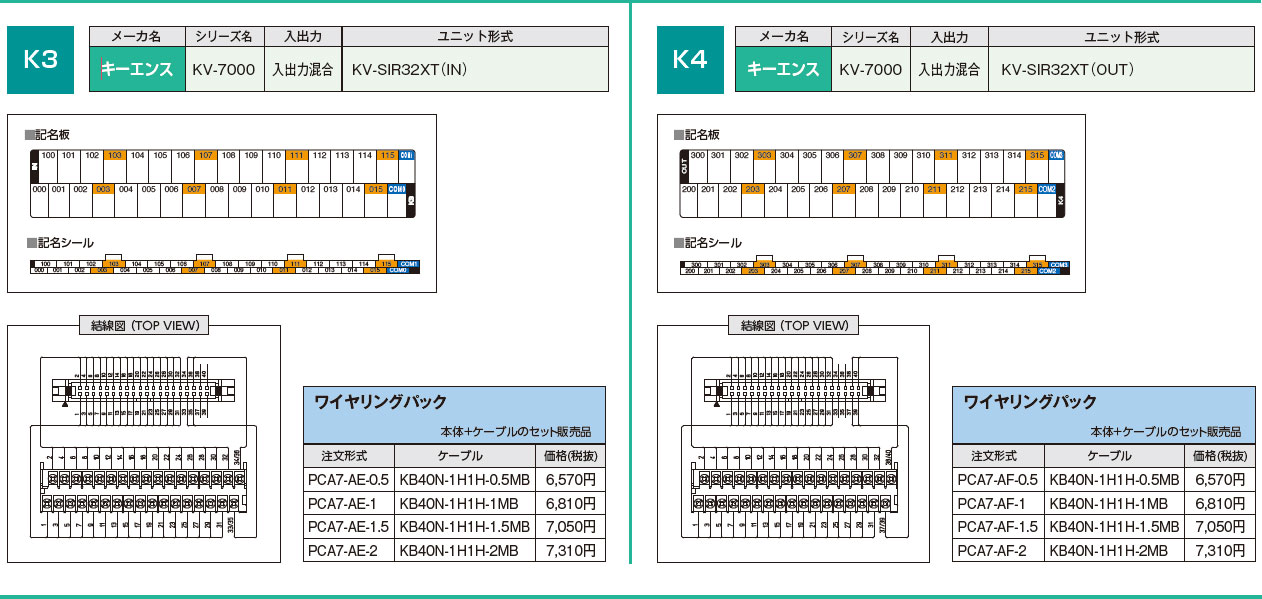Select order model PCA7-AF-2
Image resolution: width=1262 pixels, height=599 pixels.
992,550
